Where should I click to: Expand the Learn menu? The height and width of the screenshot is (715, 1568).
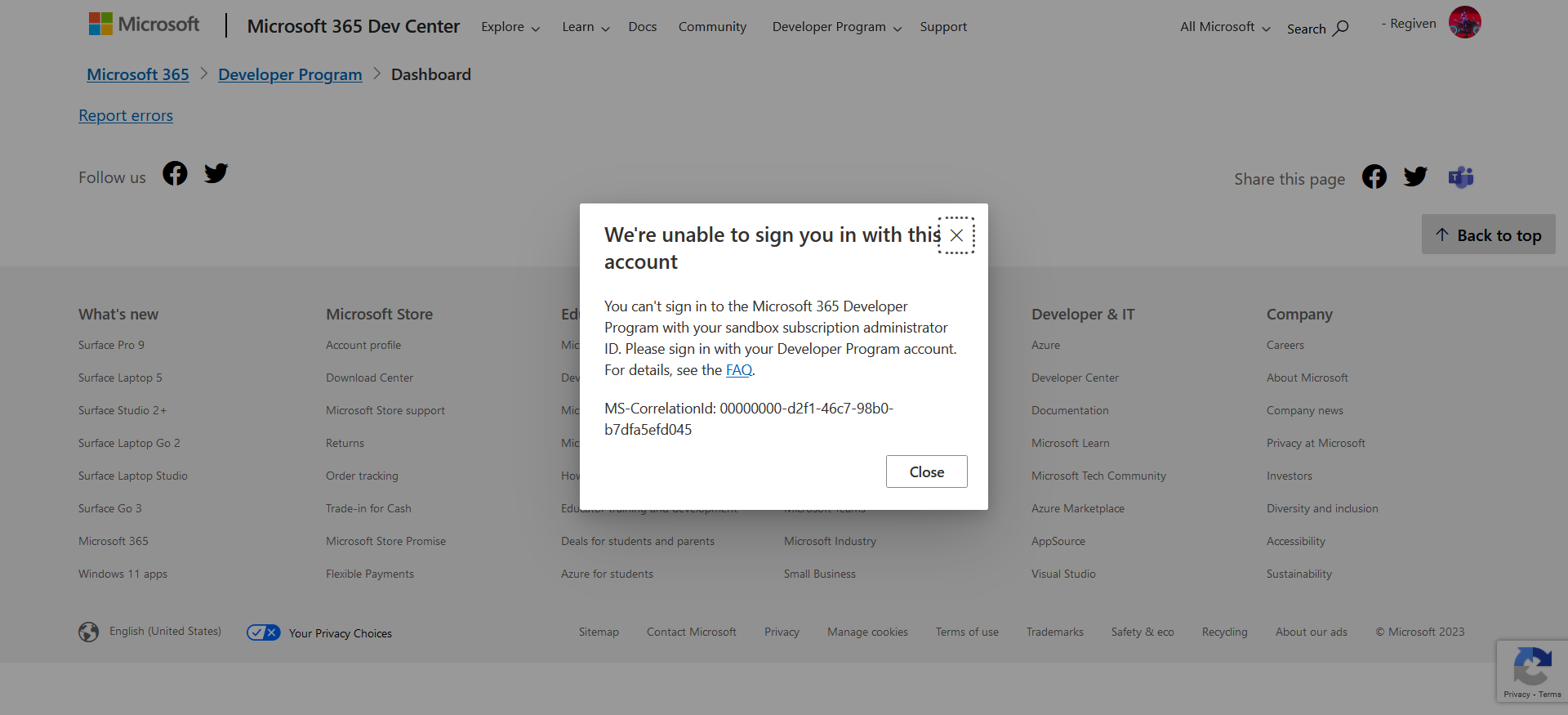586,27
